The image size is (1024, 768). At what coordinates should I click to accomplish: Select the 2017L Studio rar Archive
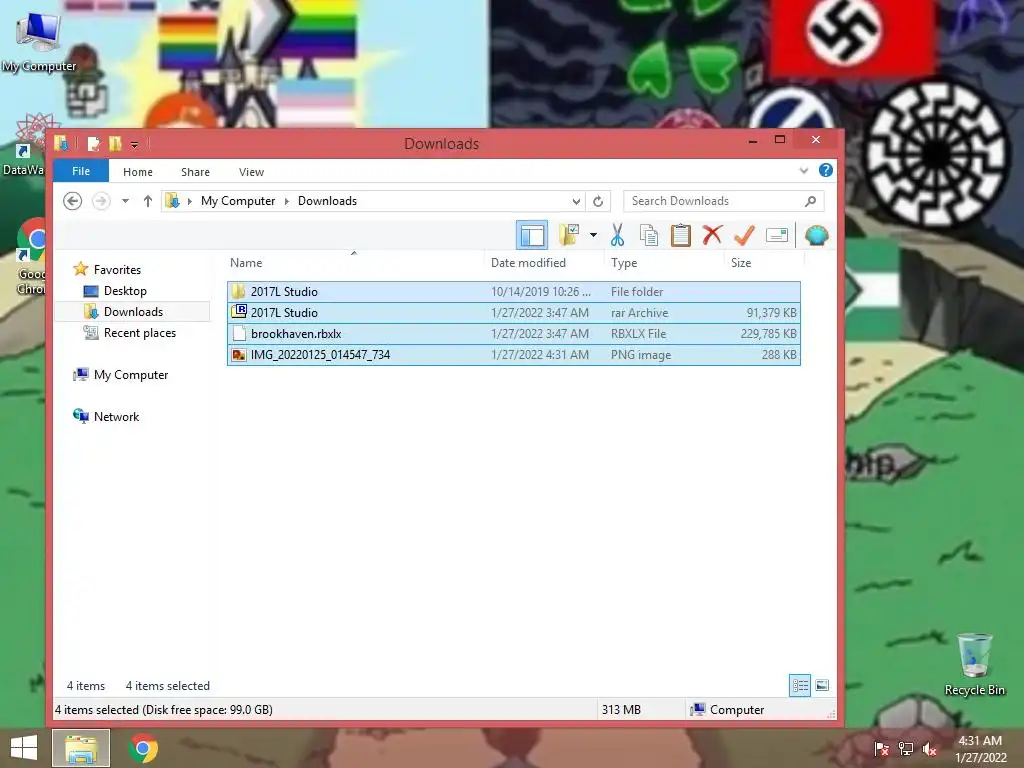(x=514, y=313)
